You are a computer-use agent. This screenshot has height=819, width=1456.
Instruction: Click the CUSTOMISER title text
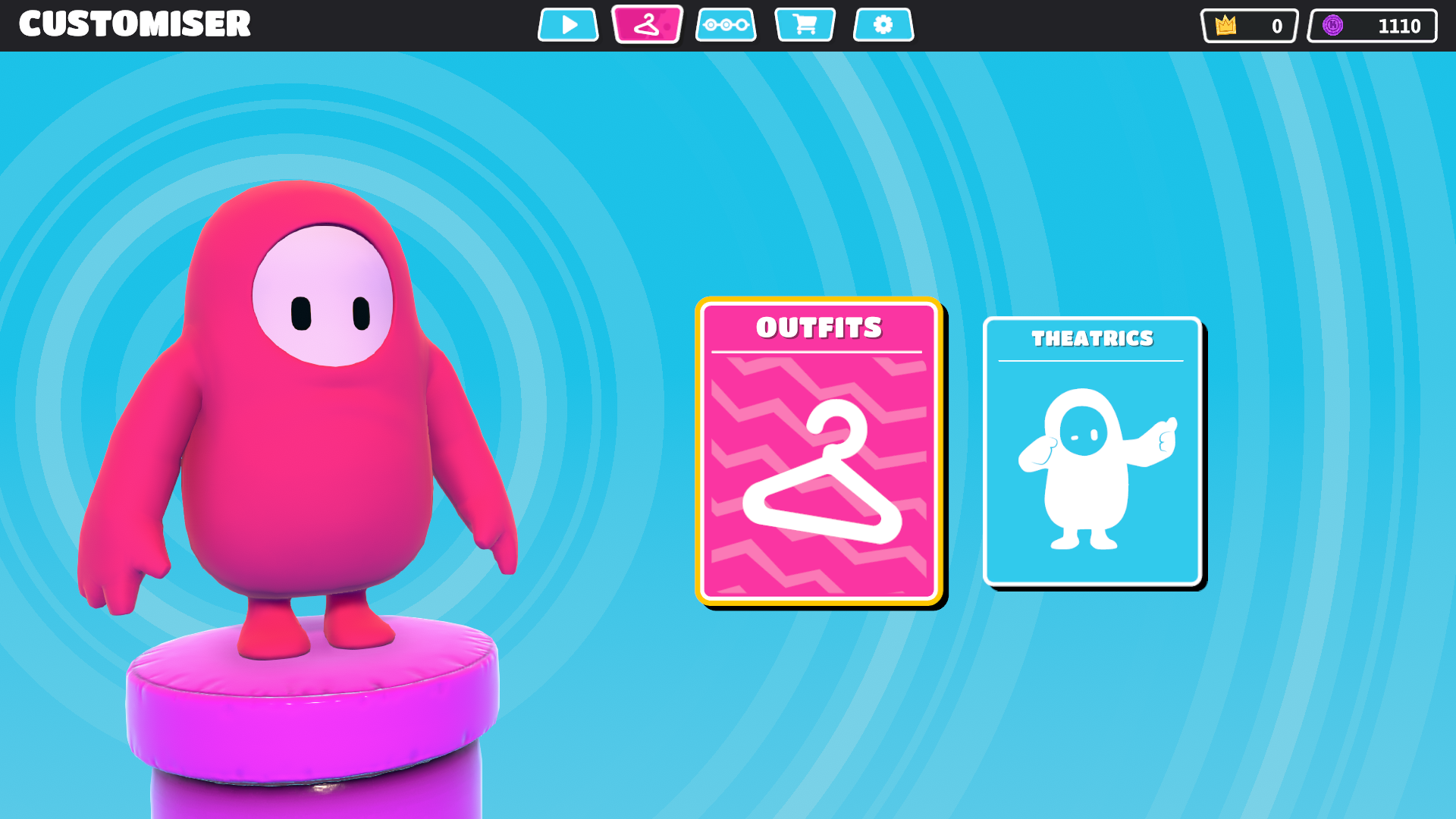point(135,24)
